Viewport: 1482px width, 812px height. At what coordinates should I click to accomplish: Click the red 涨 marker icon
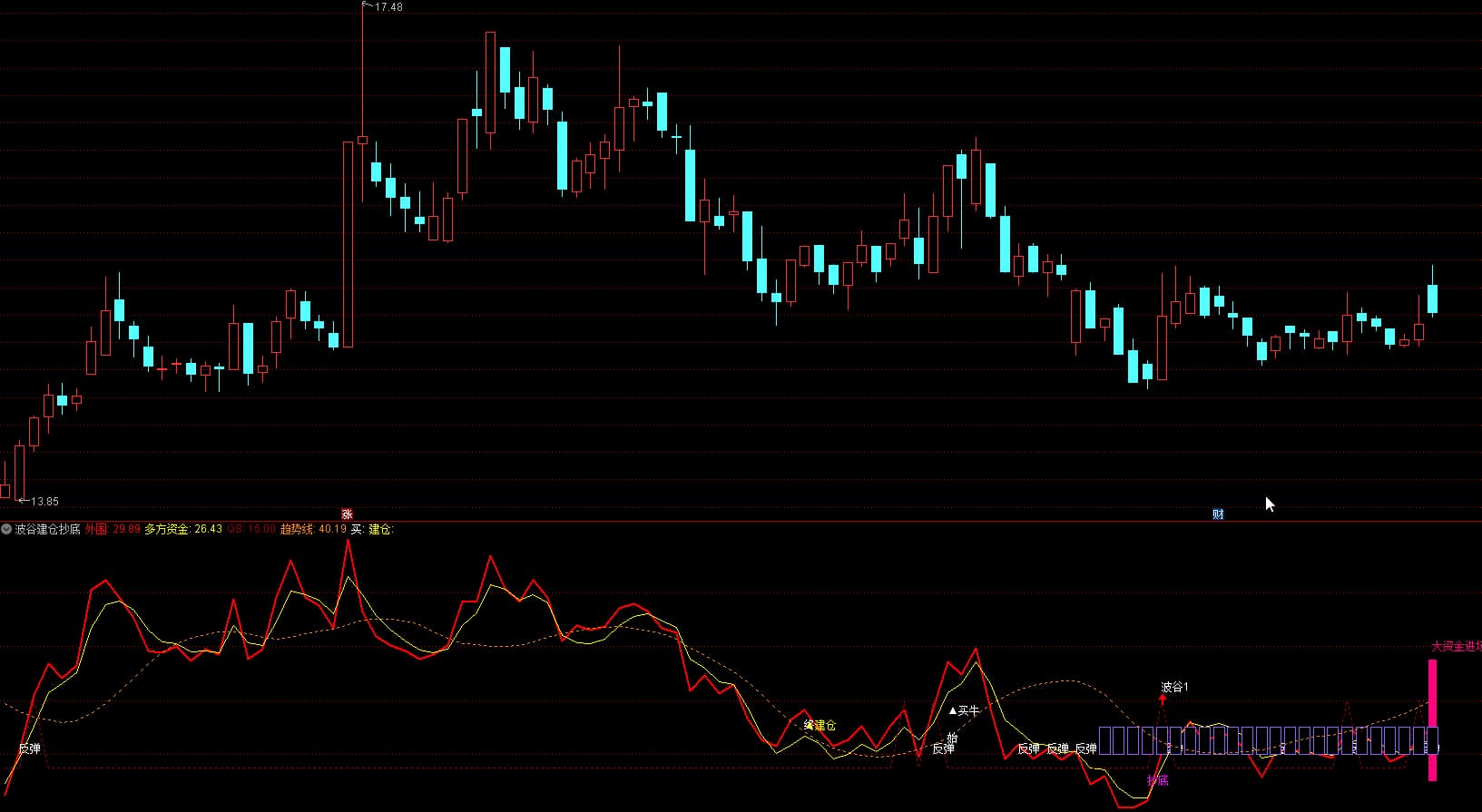tap(347, 514)
